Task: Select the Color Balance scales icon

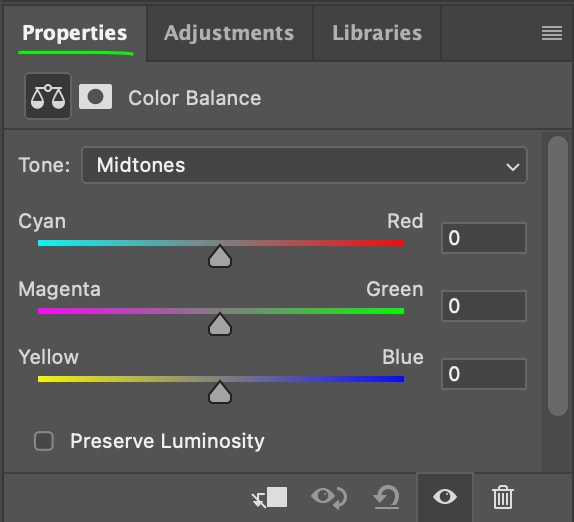Action: pos(48,96)
